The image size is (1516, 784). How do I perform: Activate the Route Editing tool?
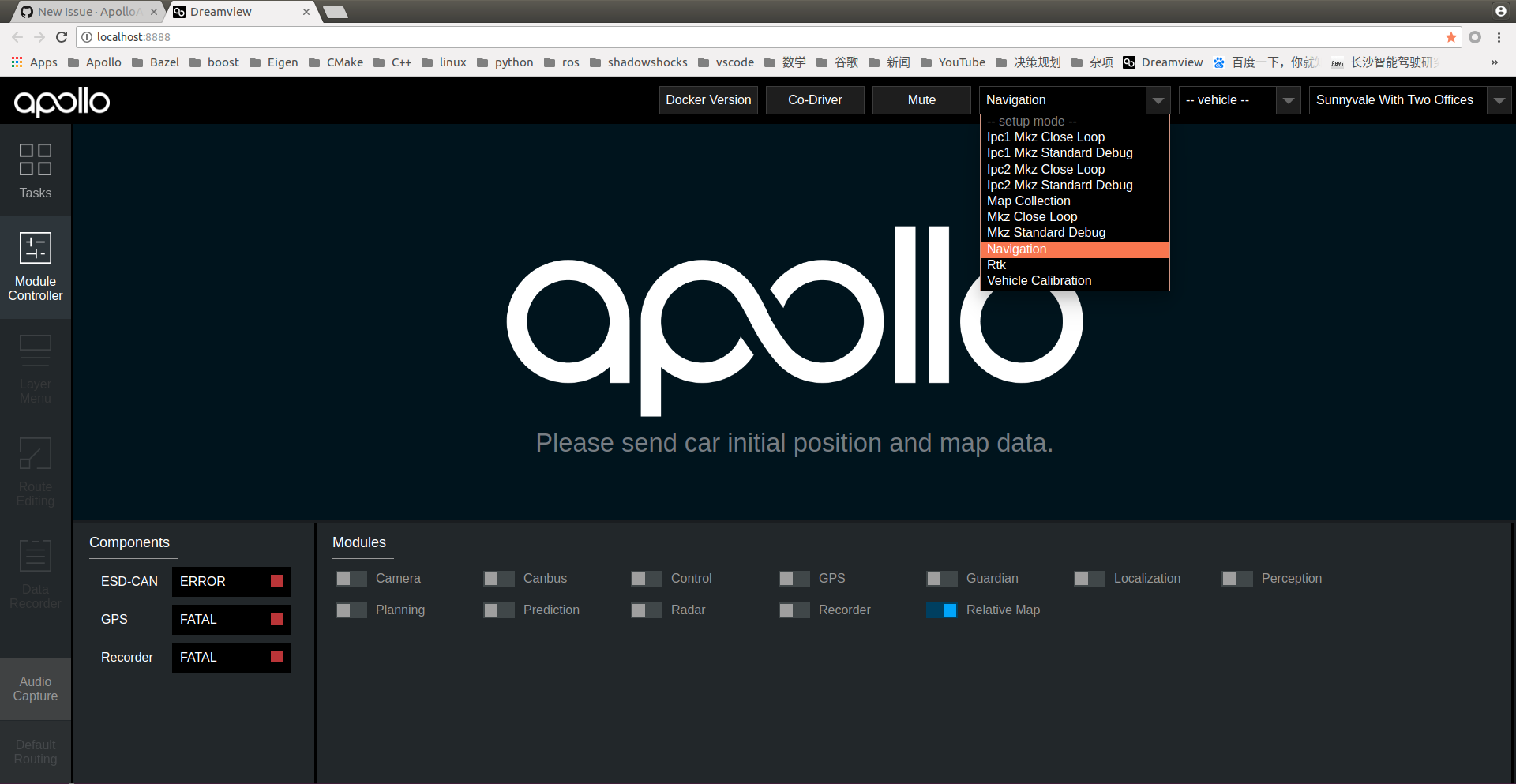pos(35,471)
